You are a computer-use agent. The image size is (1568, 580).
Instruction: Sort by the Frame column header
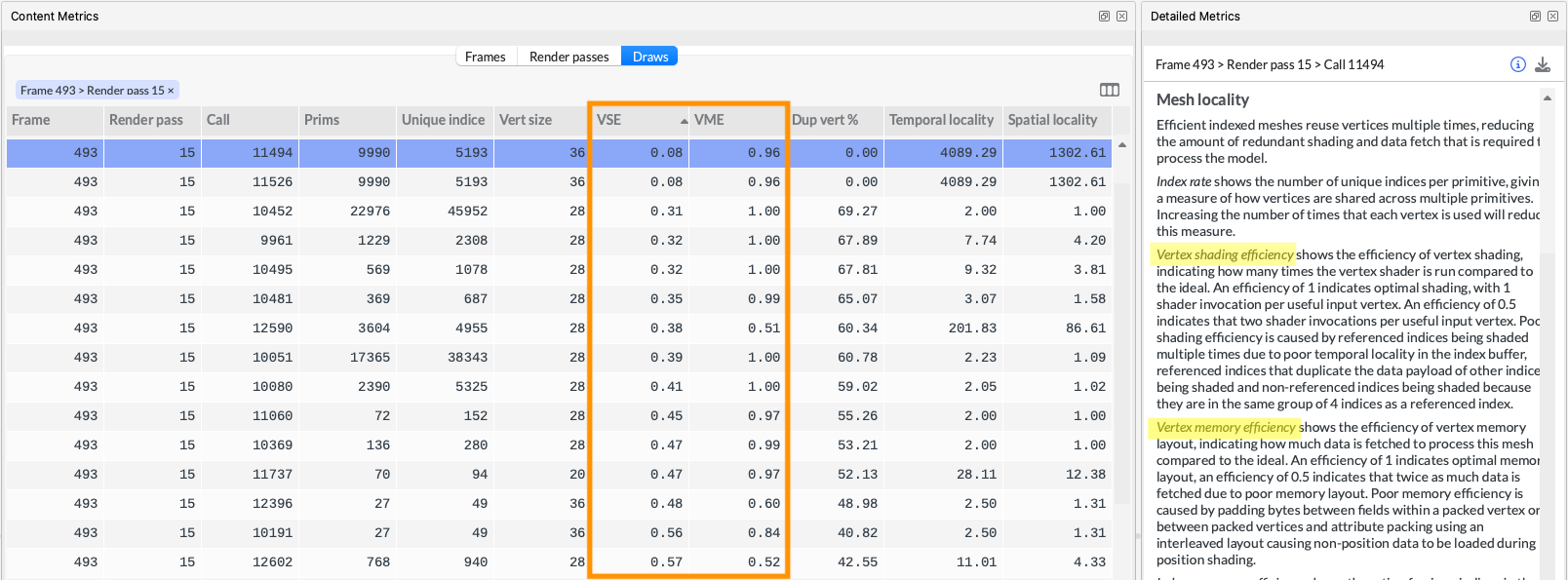click(55, 120)
